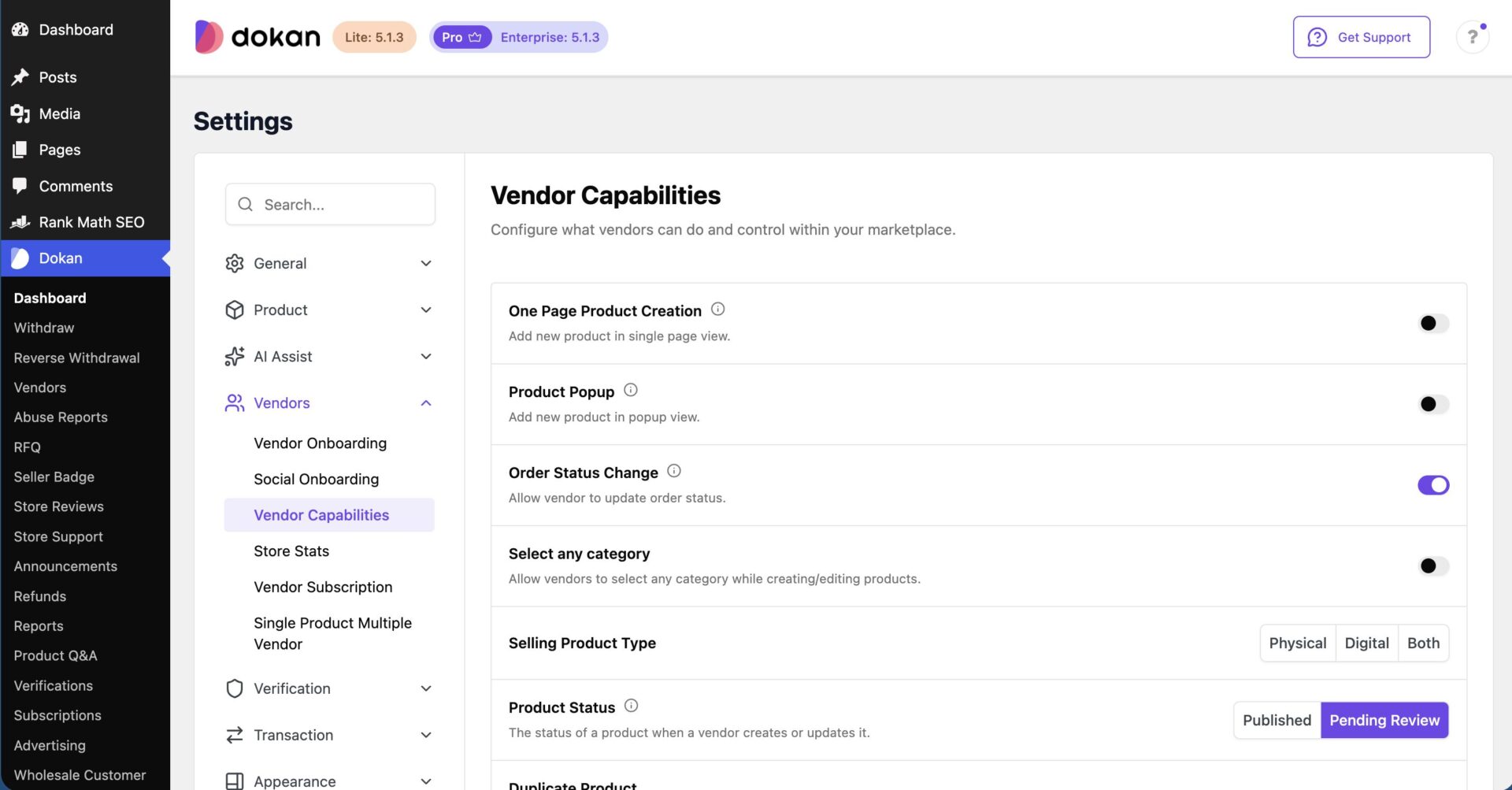The image size is (1512, 790).
Task: Set Product Status to Pending Review
Action: click(x=1384, y=720)
